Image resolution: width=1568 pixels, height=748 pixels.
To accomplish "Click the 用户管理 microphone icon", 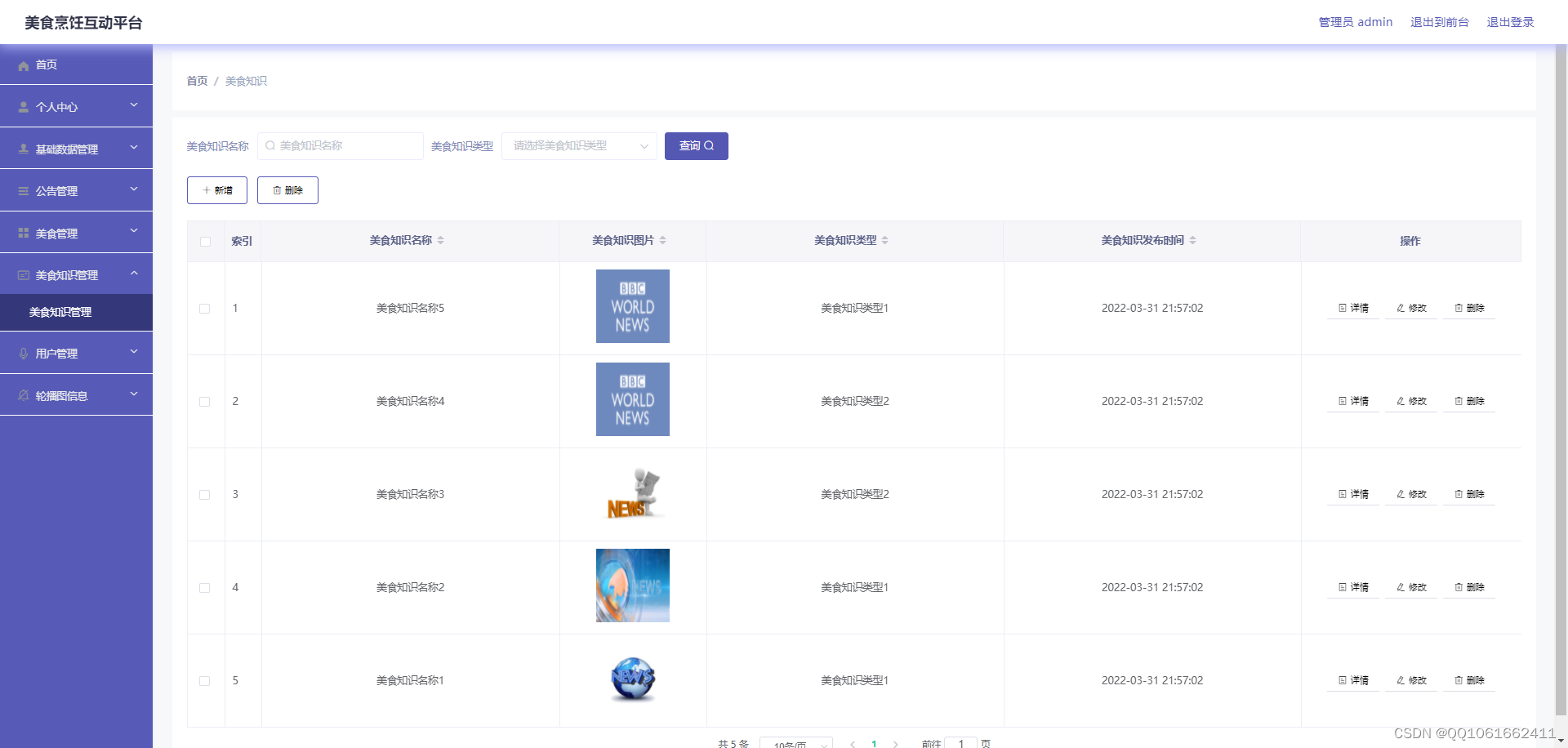I will pos(23,353).
